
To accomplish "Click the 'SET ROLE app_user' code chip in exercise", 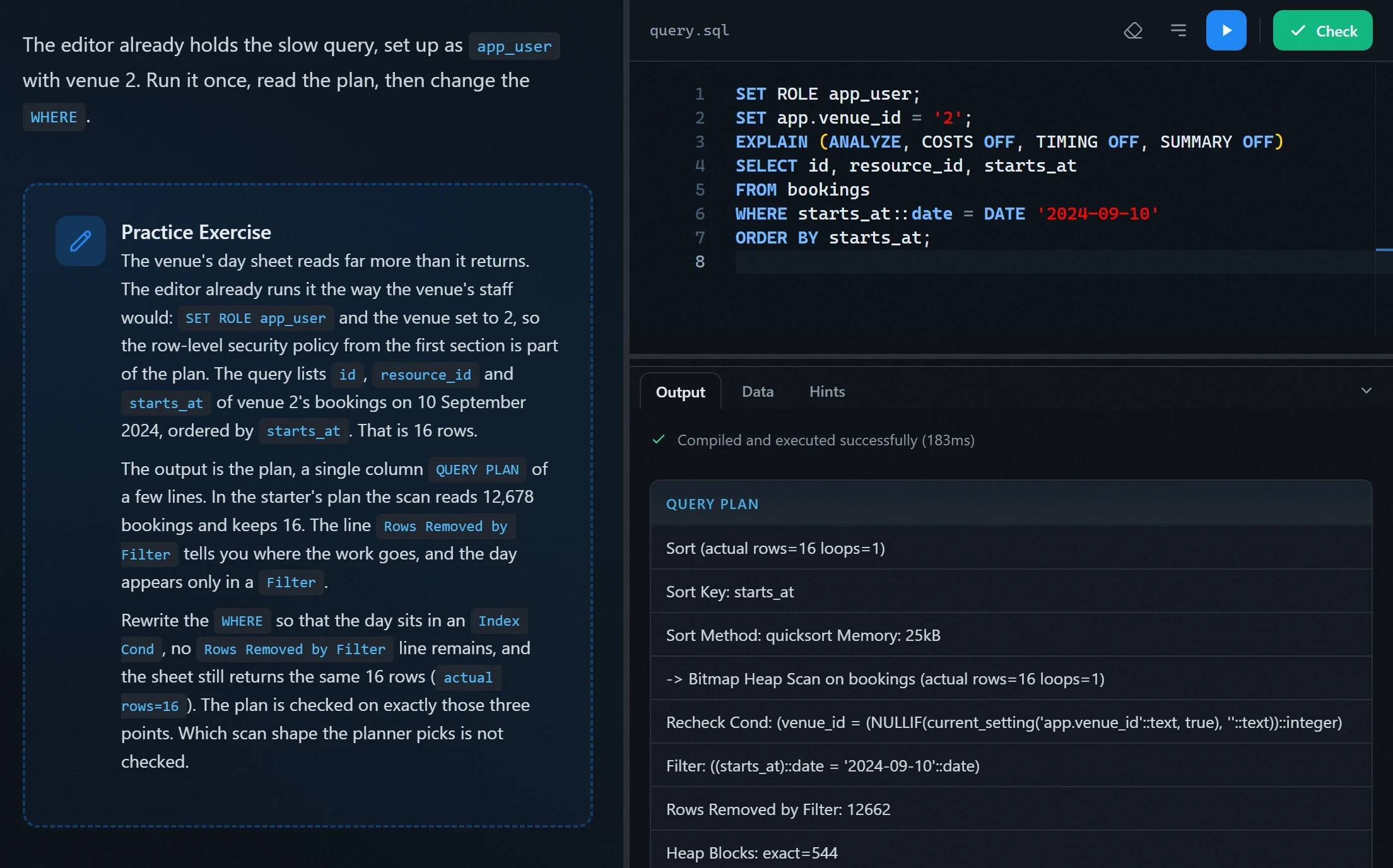I will 256,318.
